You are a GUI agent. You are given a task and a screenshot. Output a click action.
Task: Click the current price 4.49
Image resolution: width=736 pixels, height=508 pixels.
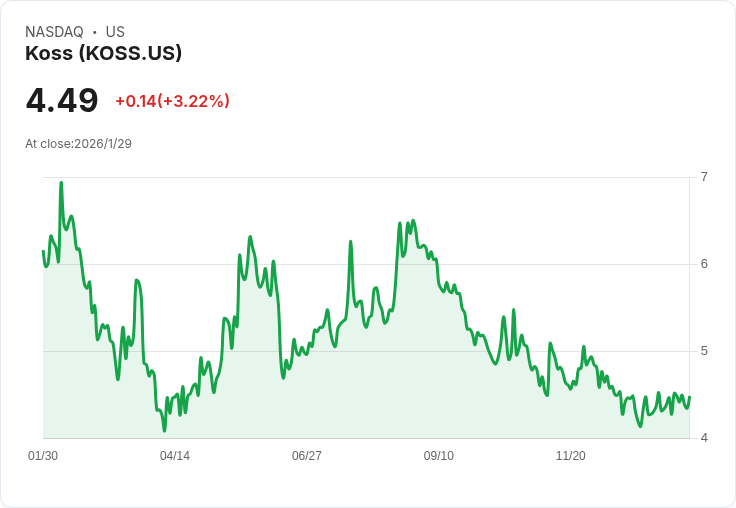[62, 100]
